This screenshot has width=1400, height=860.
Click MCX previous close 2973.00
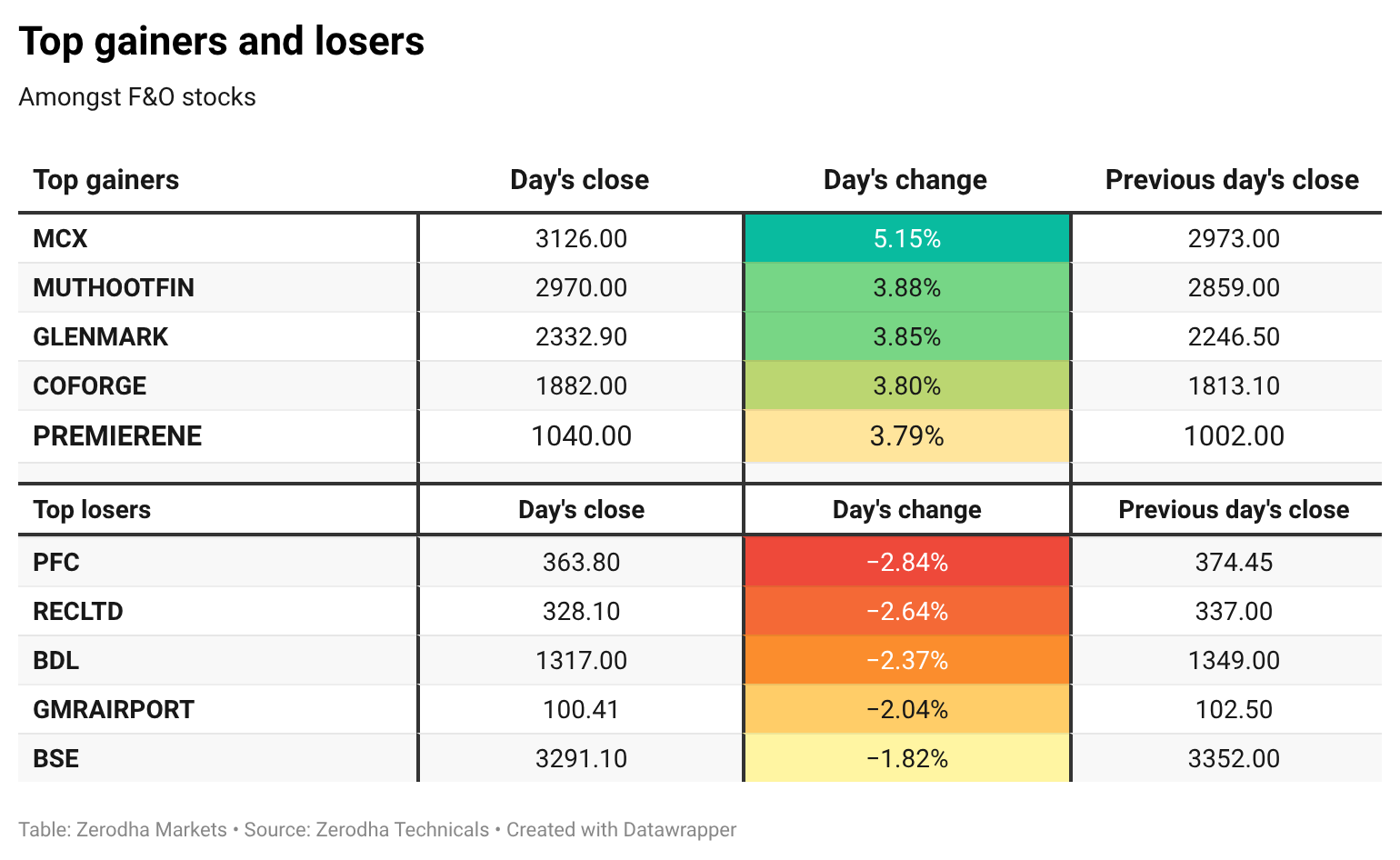[x=1234, y=238]
